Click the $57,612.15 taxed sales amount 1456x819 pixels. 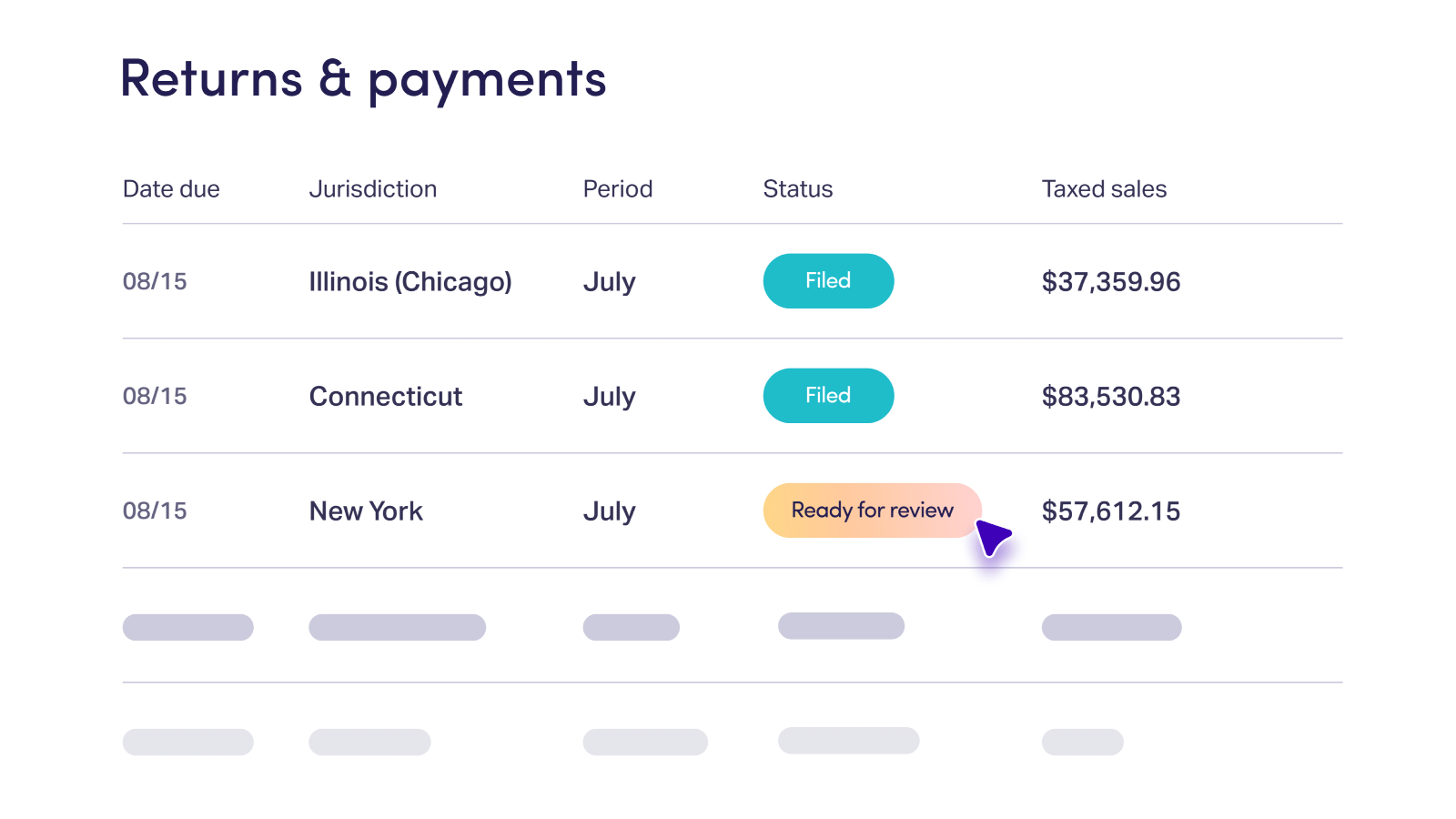click(1111, 511)
